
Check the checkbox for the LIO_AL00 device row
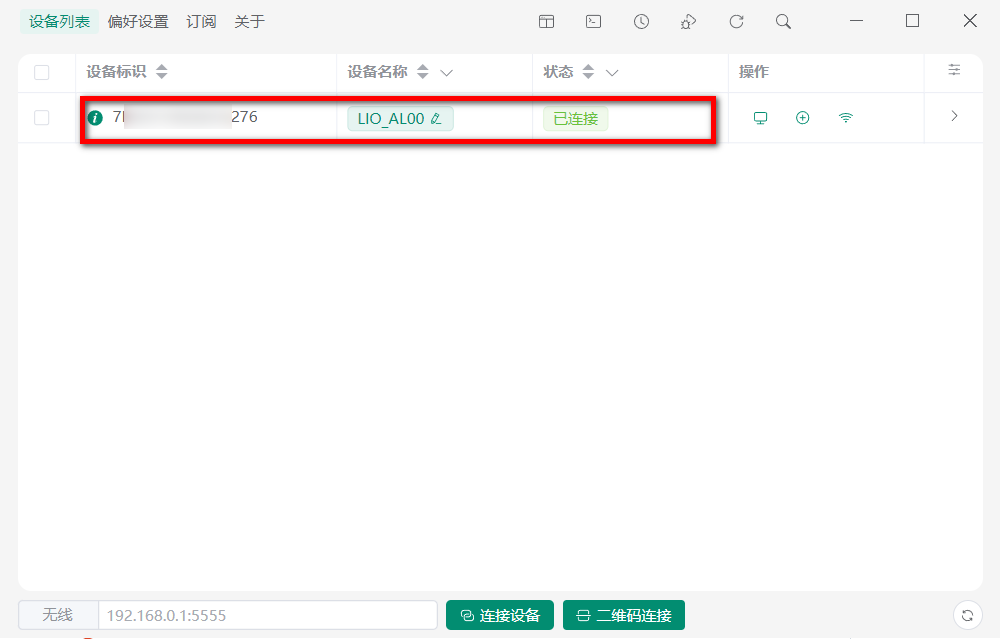(x=41, y=117)
